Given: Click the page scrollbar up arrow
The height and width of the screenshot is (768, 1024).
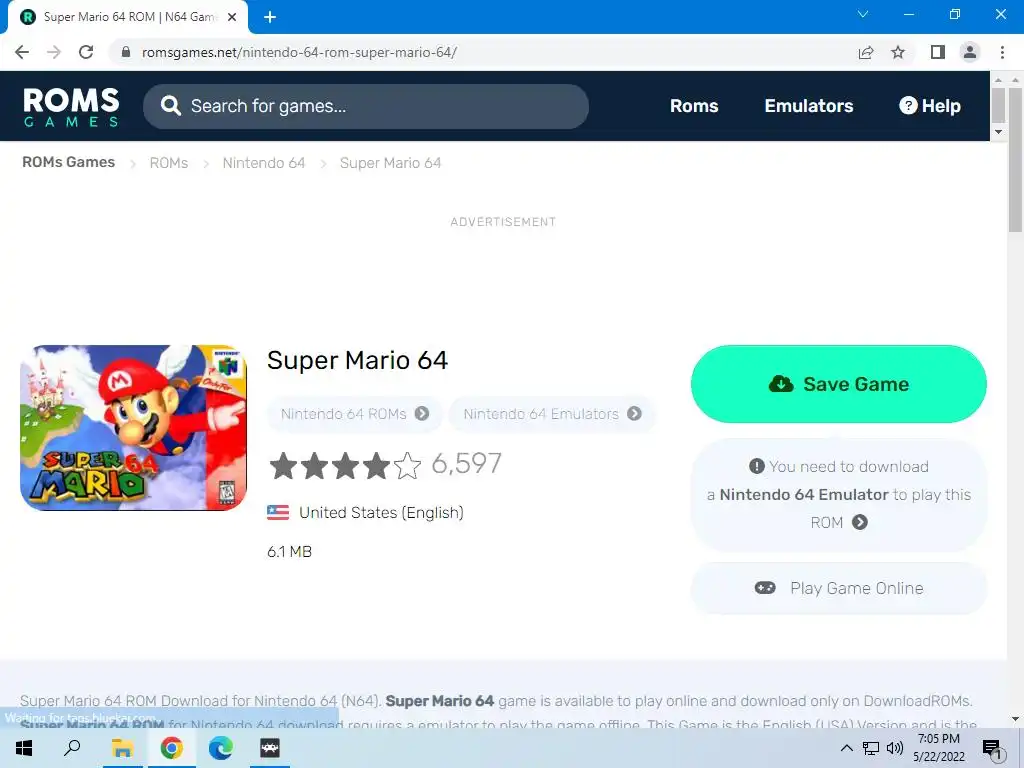Looking at the screenshot, I should pyautogui.click(x=1016, y=79).
